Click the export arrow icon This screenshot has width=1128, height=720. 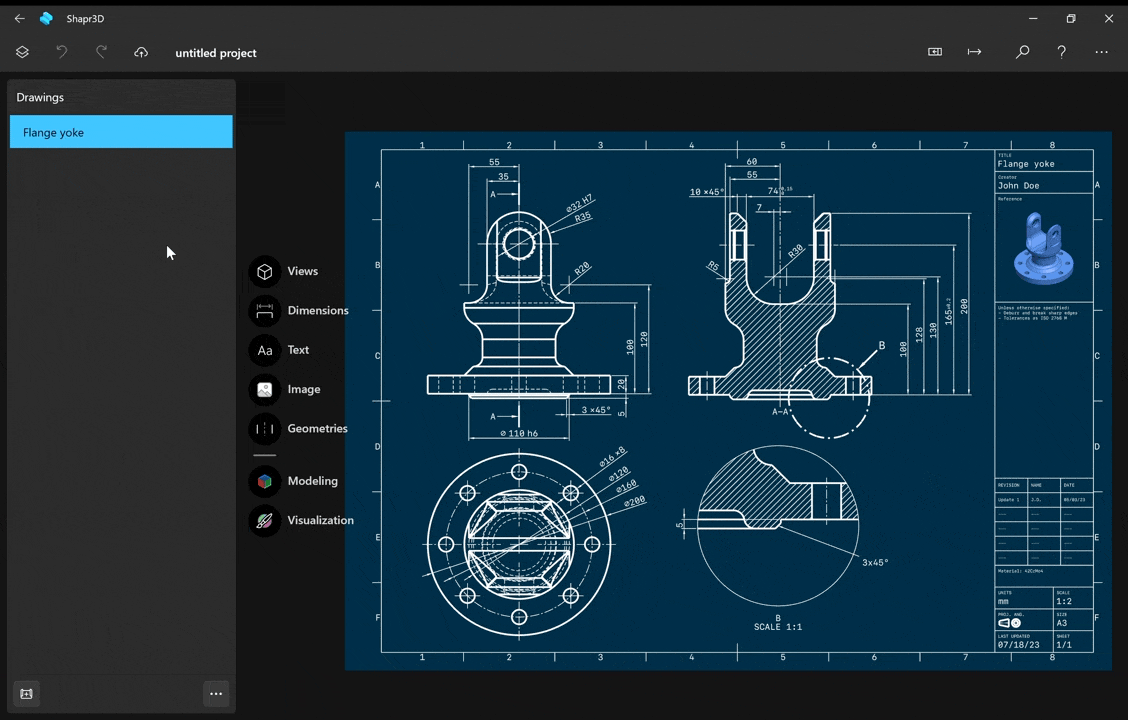coord(974,52)
